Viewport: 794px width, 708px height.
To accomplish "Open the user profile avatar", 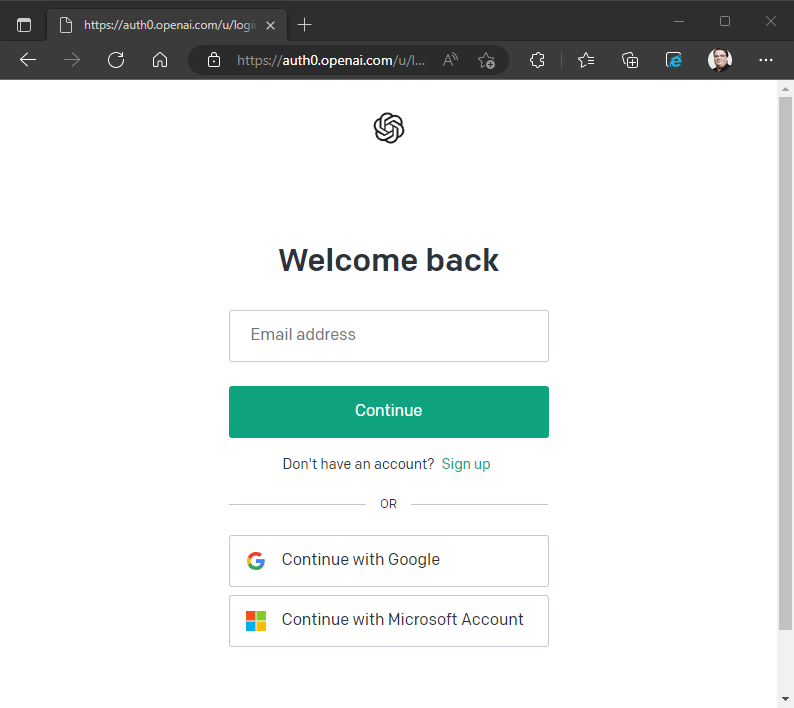I will click(x=719, y=60).
